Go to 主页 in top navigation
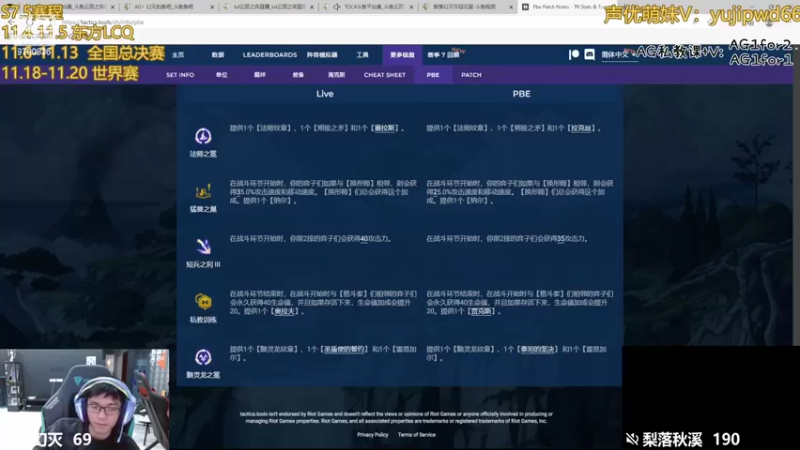Viewport: 800px width, 450px height. point(178,55)
